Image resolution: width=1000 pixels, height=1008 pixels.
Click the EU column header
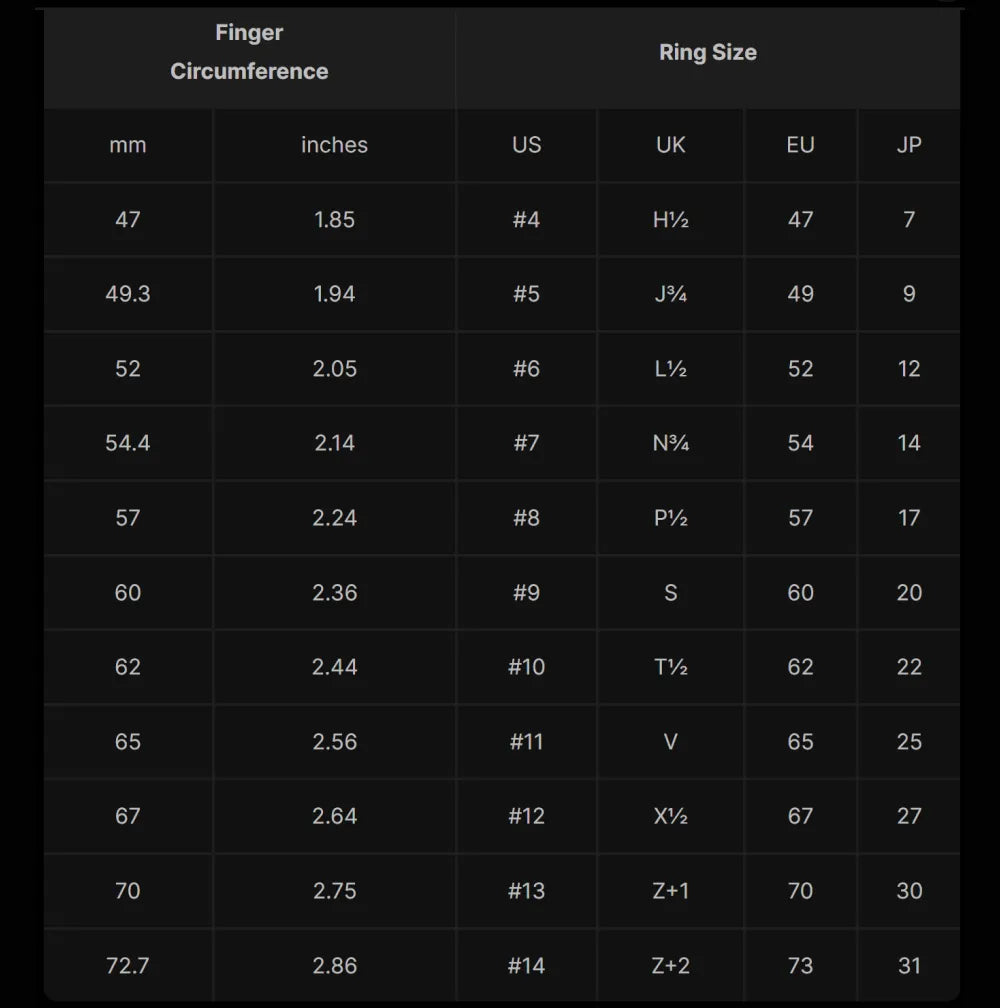click(800, 145)
